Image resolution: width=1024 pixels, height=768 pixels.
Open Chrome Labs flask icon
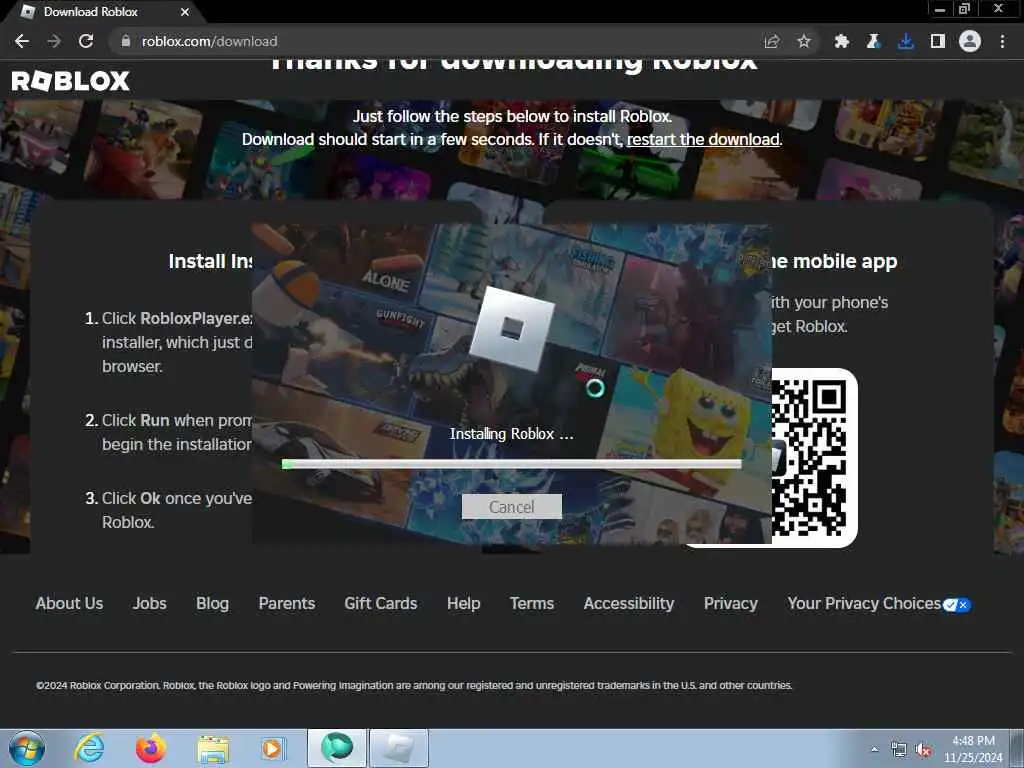[873, 41]
